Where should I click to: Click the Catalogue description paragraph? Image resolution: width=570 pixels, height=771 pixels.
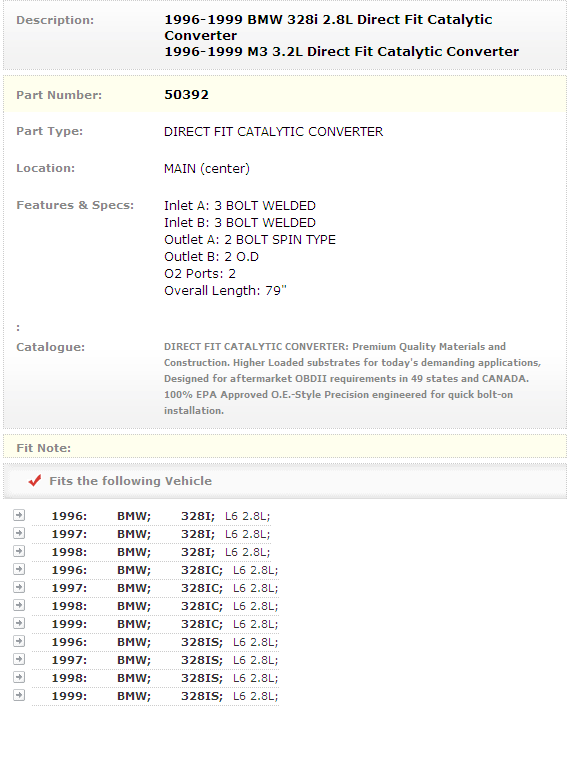point(353,379)
